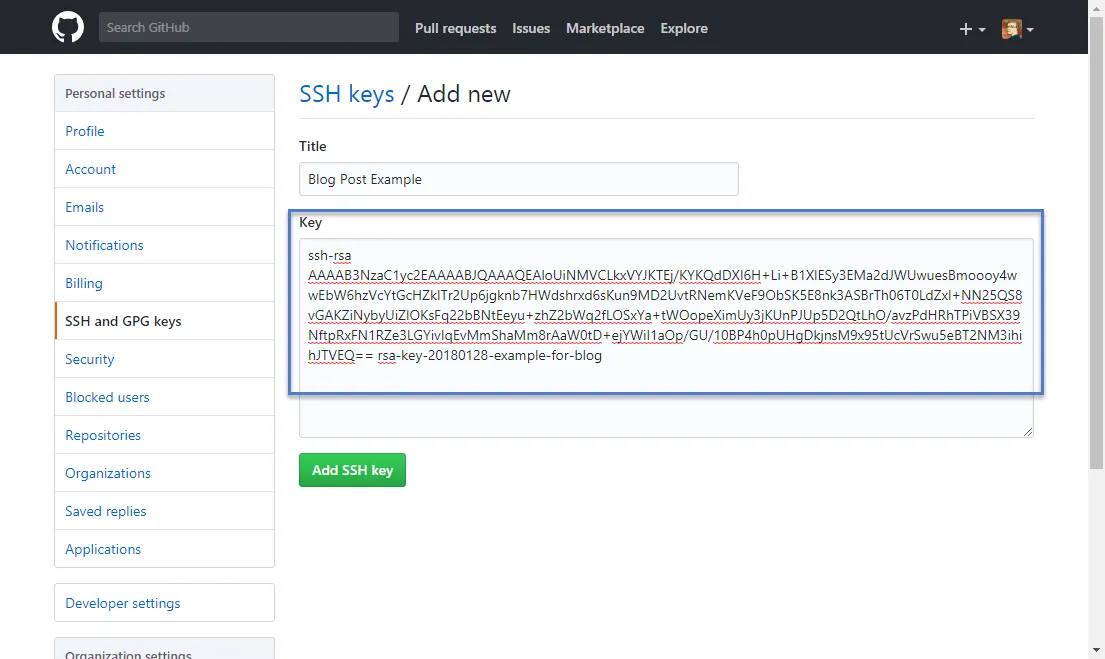Open Notifications settings
The width and height of the screenshot is (1105, 659).
(x=164, y=245)
